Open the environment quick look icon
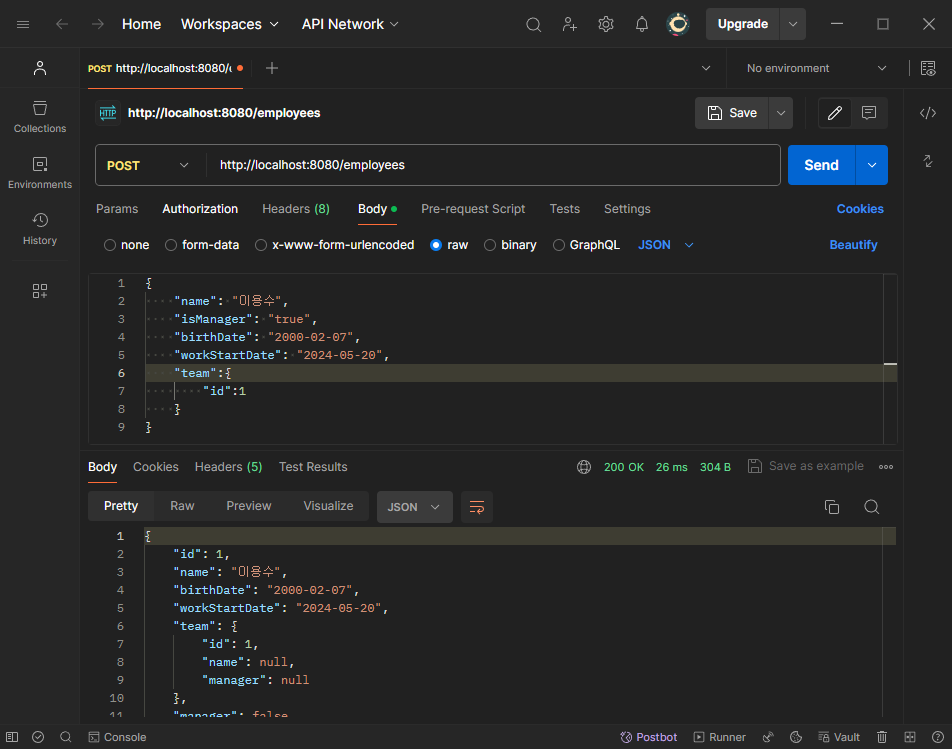Screen dimensions: 952x749 (x=928, y=68)
